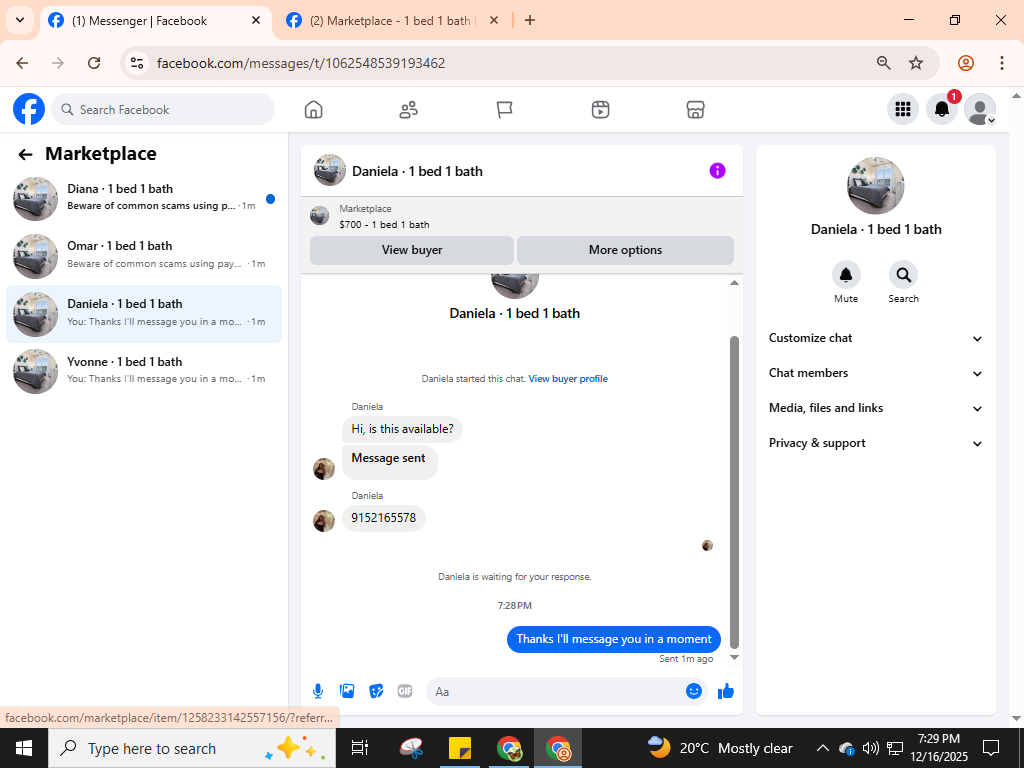Choose a sticker from composer icons
The image size is (1024, 768).
[x=376, y=691]
